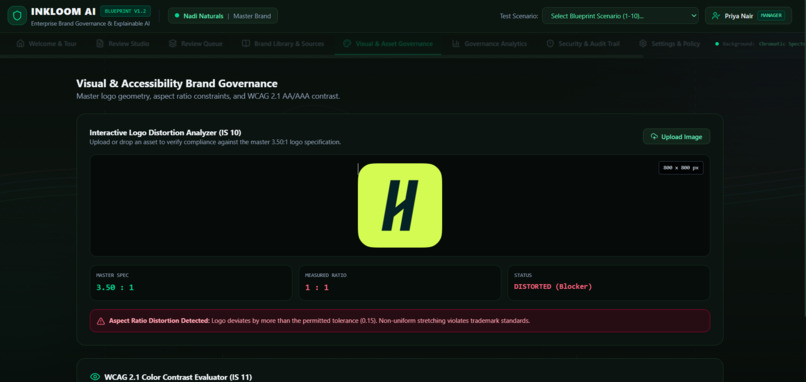Switch to the Review Studio tab

click(x=123, y=44)
